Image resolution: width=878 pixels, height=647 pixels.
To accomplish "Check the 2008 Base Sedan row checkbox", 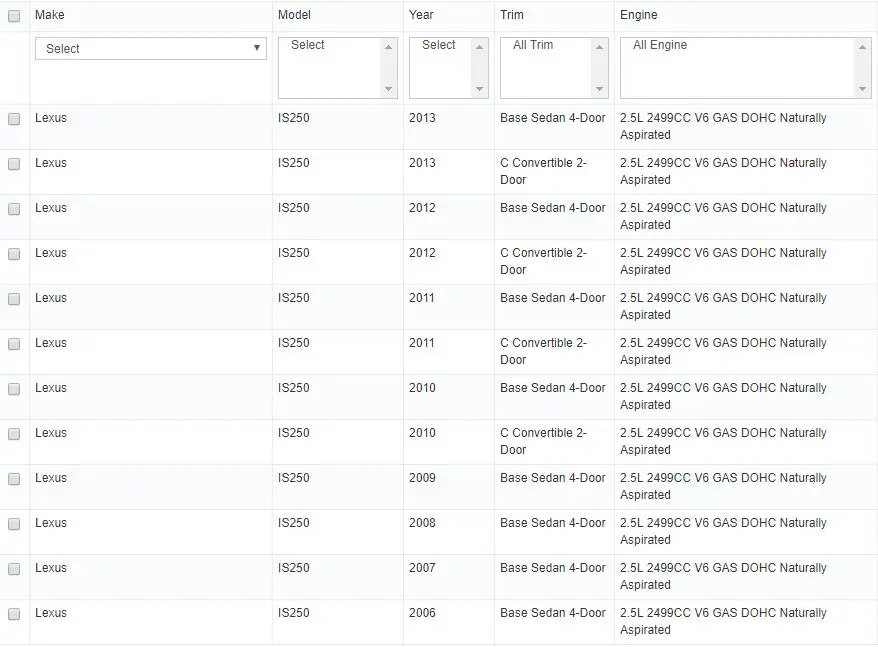I will (14, 524).
